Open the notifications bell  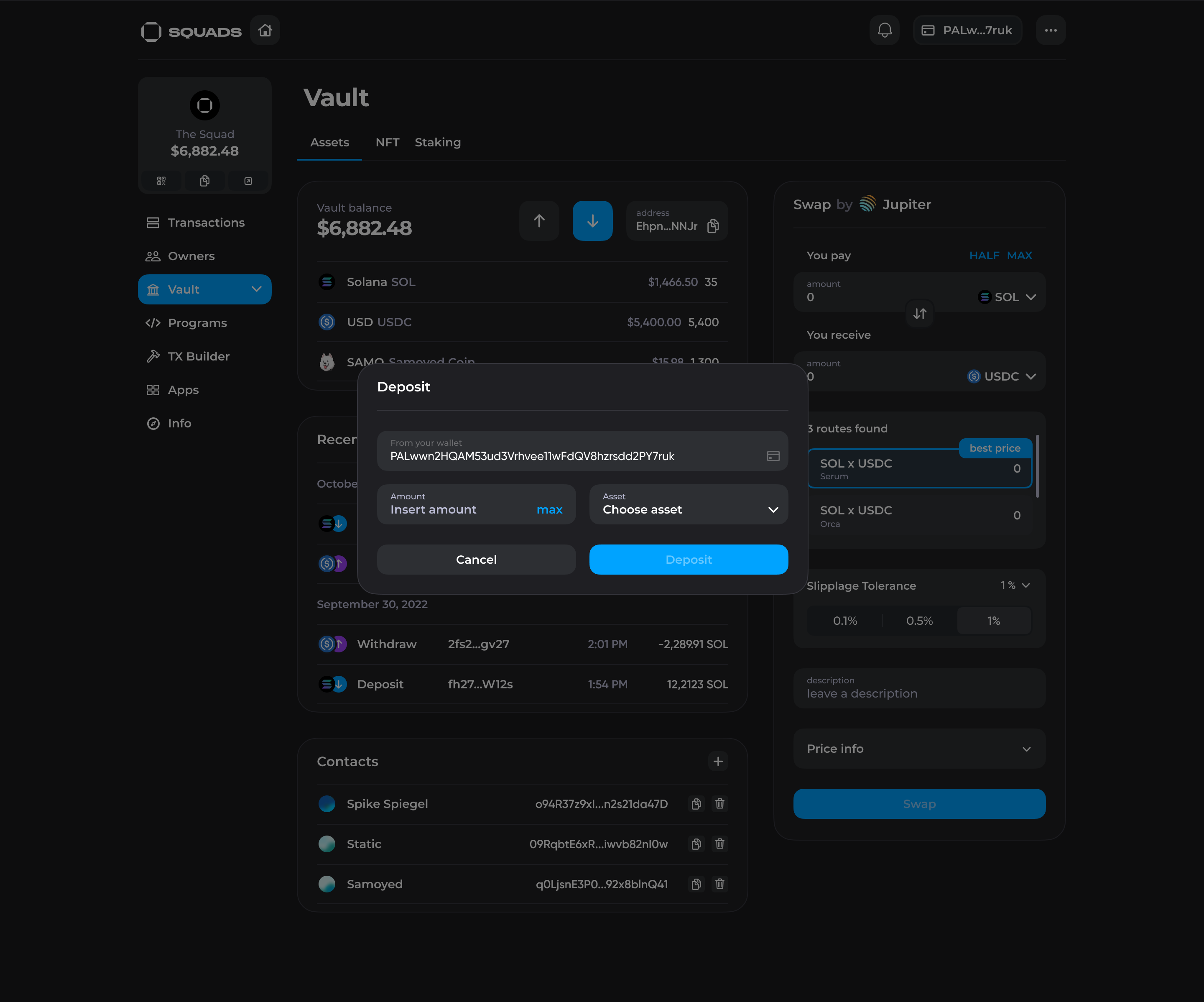point(885,31)
